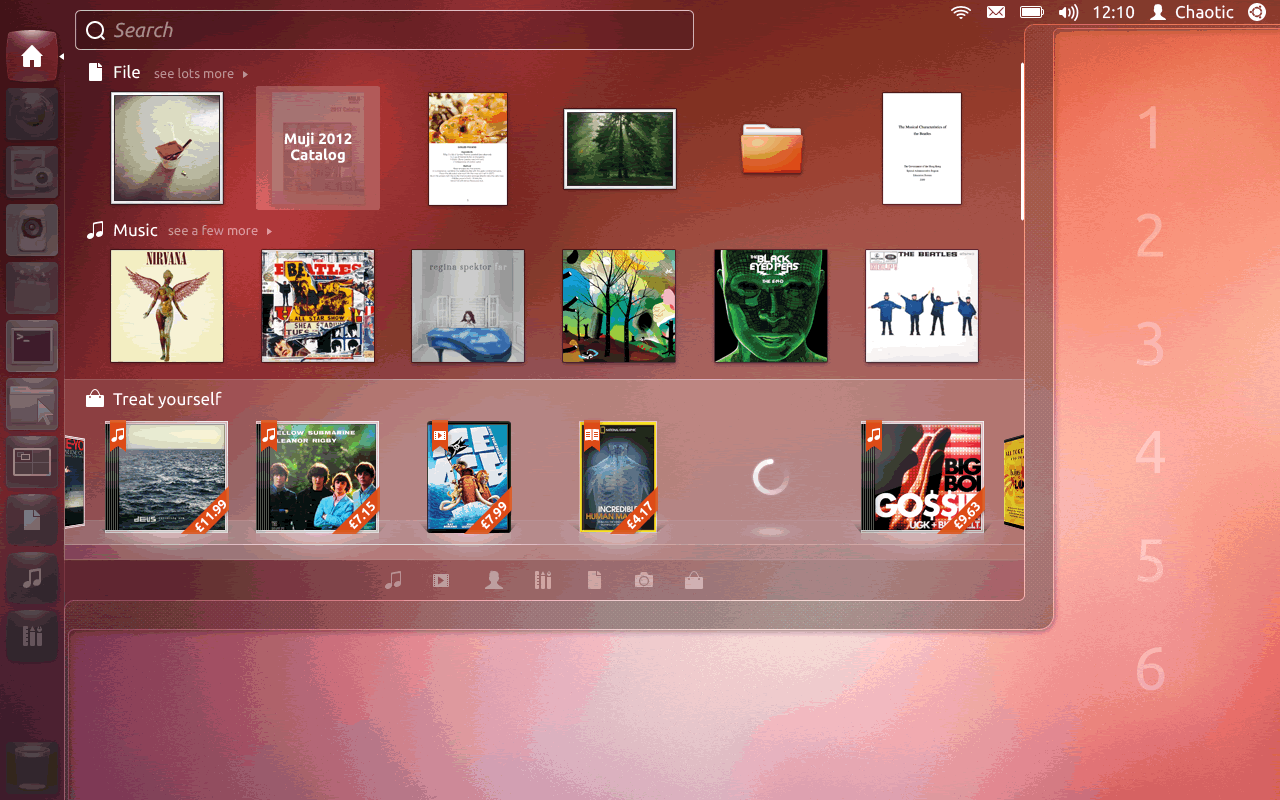Open the Workspace Switcher in the launcher
1280x800 pixels.
(x=31, y=461)
